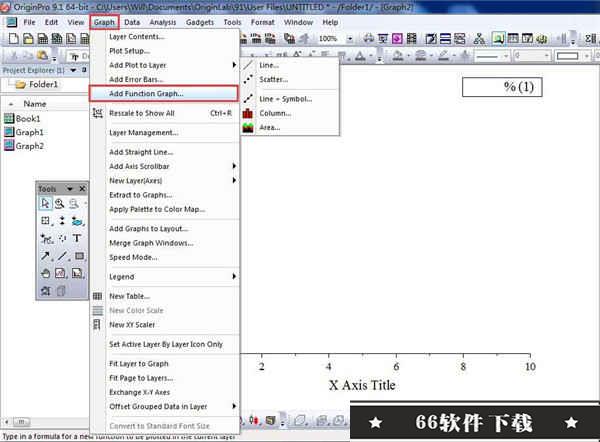Click the New XY Scaler icon
The width and height of the screenshot is (600, 442).
click(x=97, y=325)
